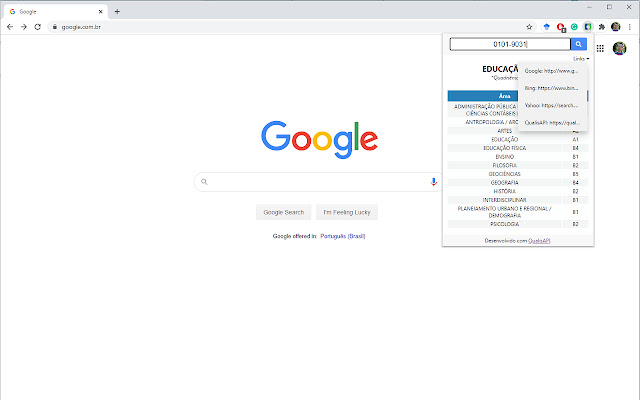Switch to the Google browser tab
Viewport: 640px width, 400px height.
(x=56, y=11)
